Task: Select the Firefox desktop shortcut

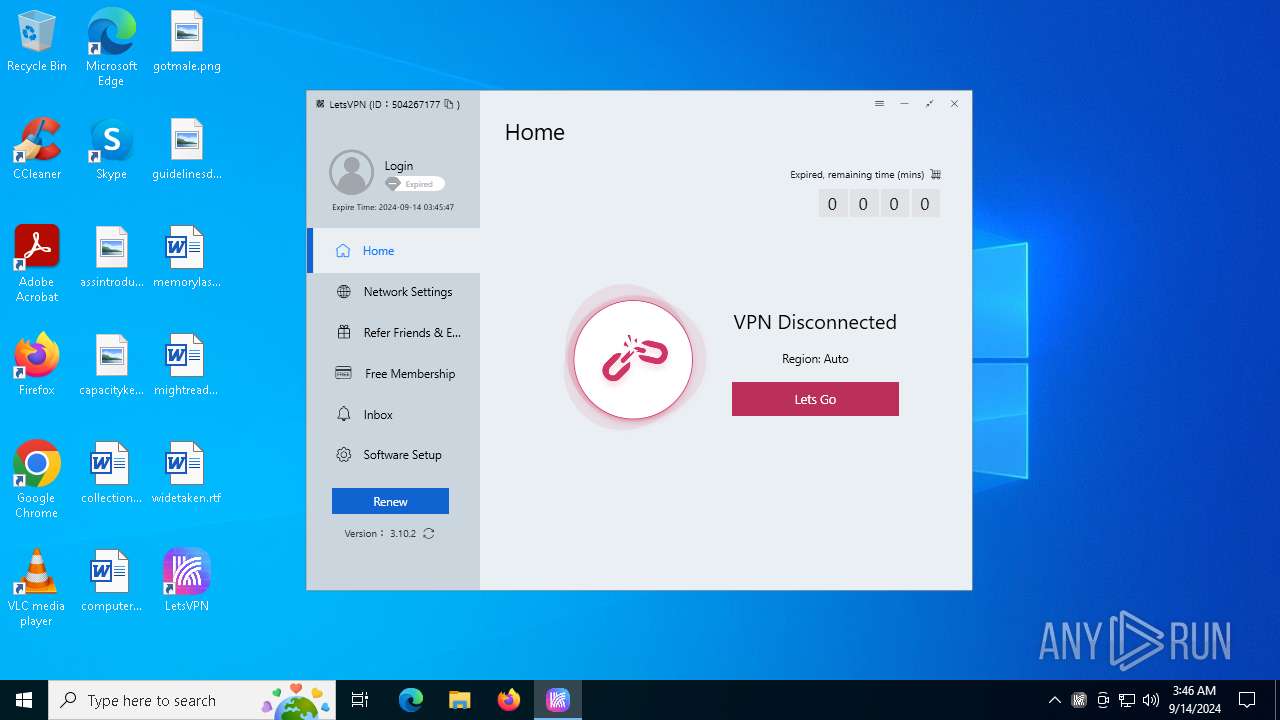Action: point(37,365)
